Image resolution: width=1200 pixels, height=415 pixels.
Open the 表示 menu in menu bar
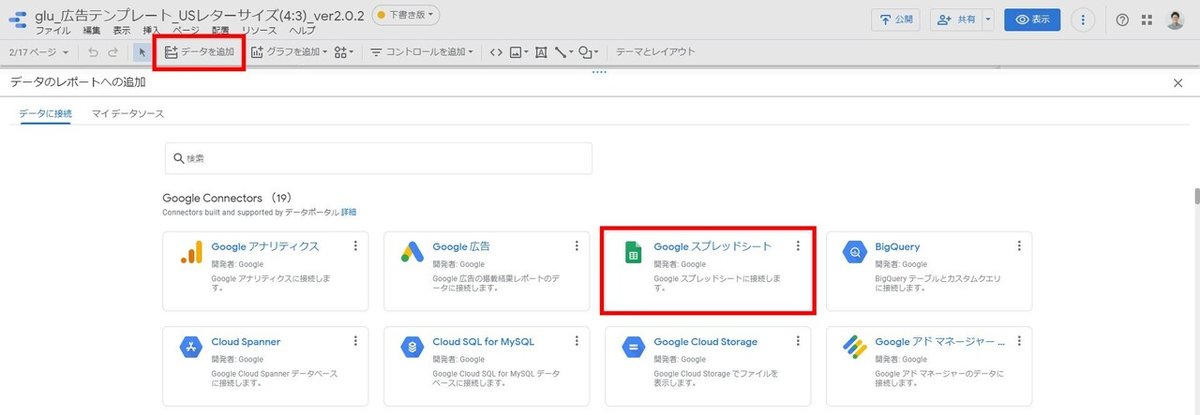pyautogui.click(x=121, y=31)
